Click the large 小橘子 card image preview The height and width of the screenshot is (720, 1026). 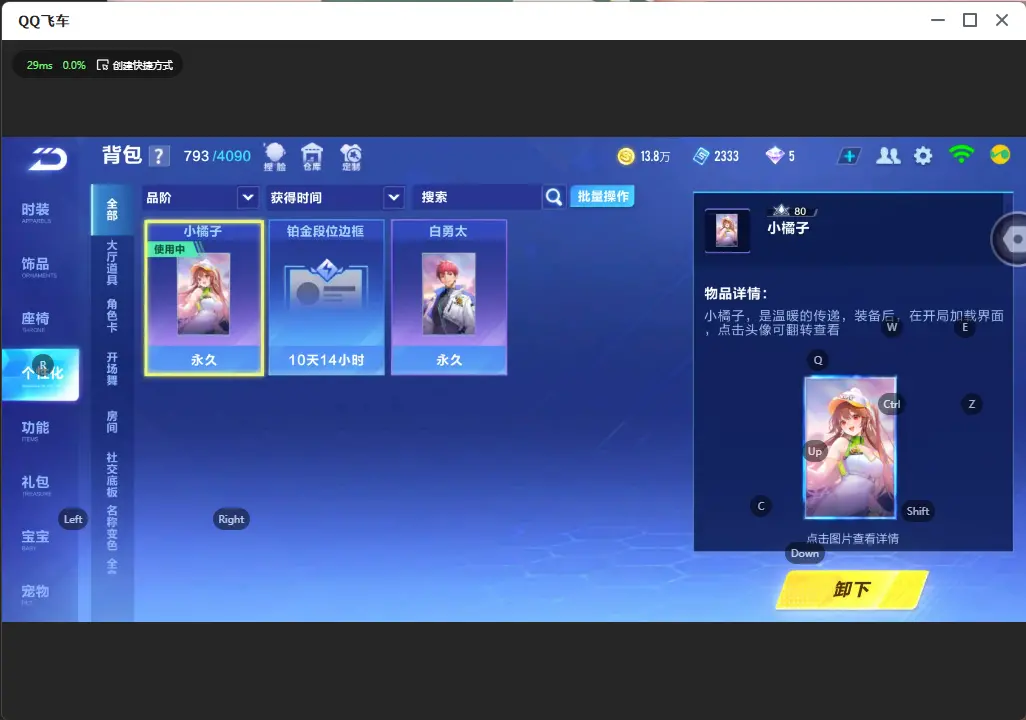click(850, 448)
